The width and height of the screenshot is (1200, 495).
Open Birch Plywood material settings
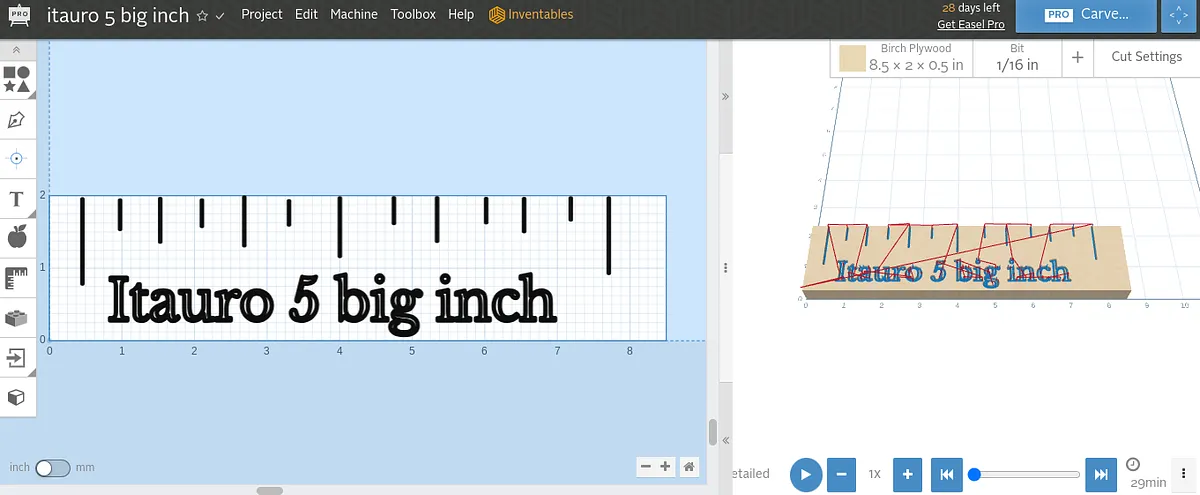click(x=902, y=58)
